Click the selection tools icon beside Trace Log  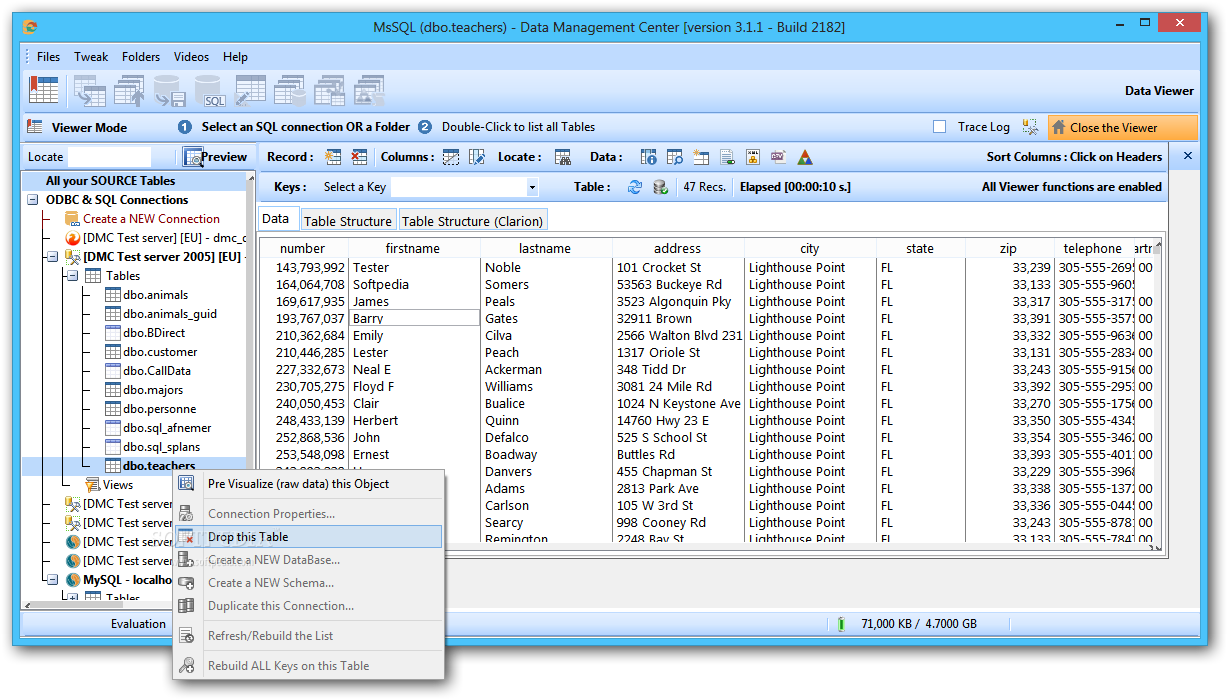(1030, 127)
